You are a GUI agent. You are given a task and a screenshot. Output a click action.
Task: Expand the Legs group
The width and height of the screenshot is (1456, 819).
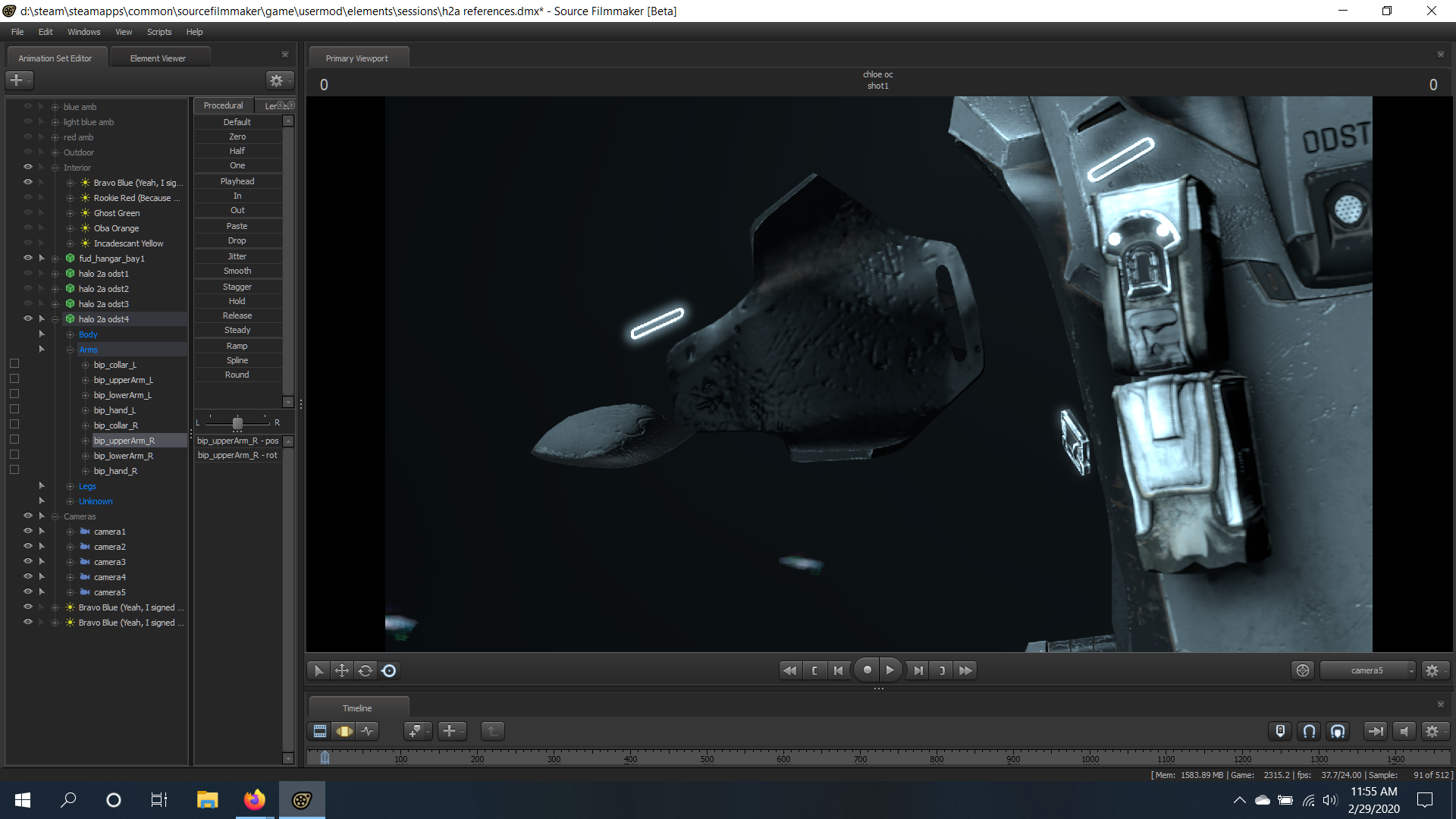click(70, 486)
